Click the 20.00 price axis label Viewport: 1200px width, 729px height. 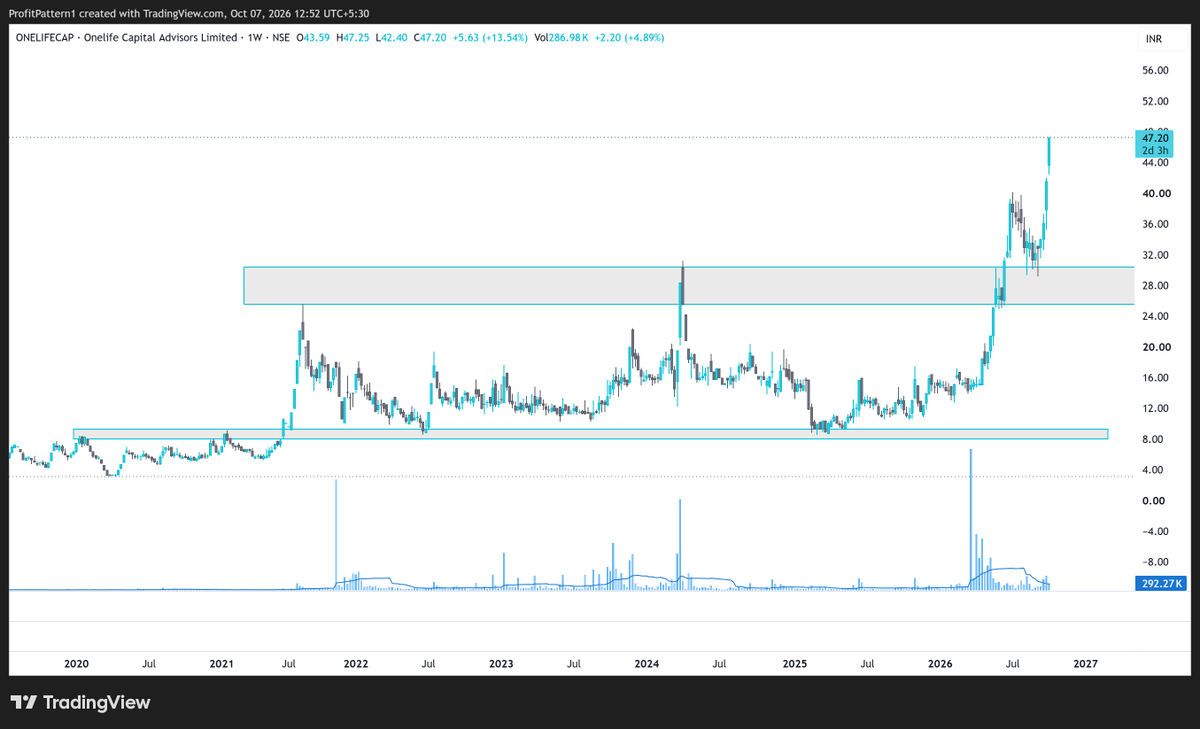click(1156, 347)
